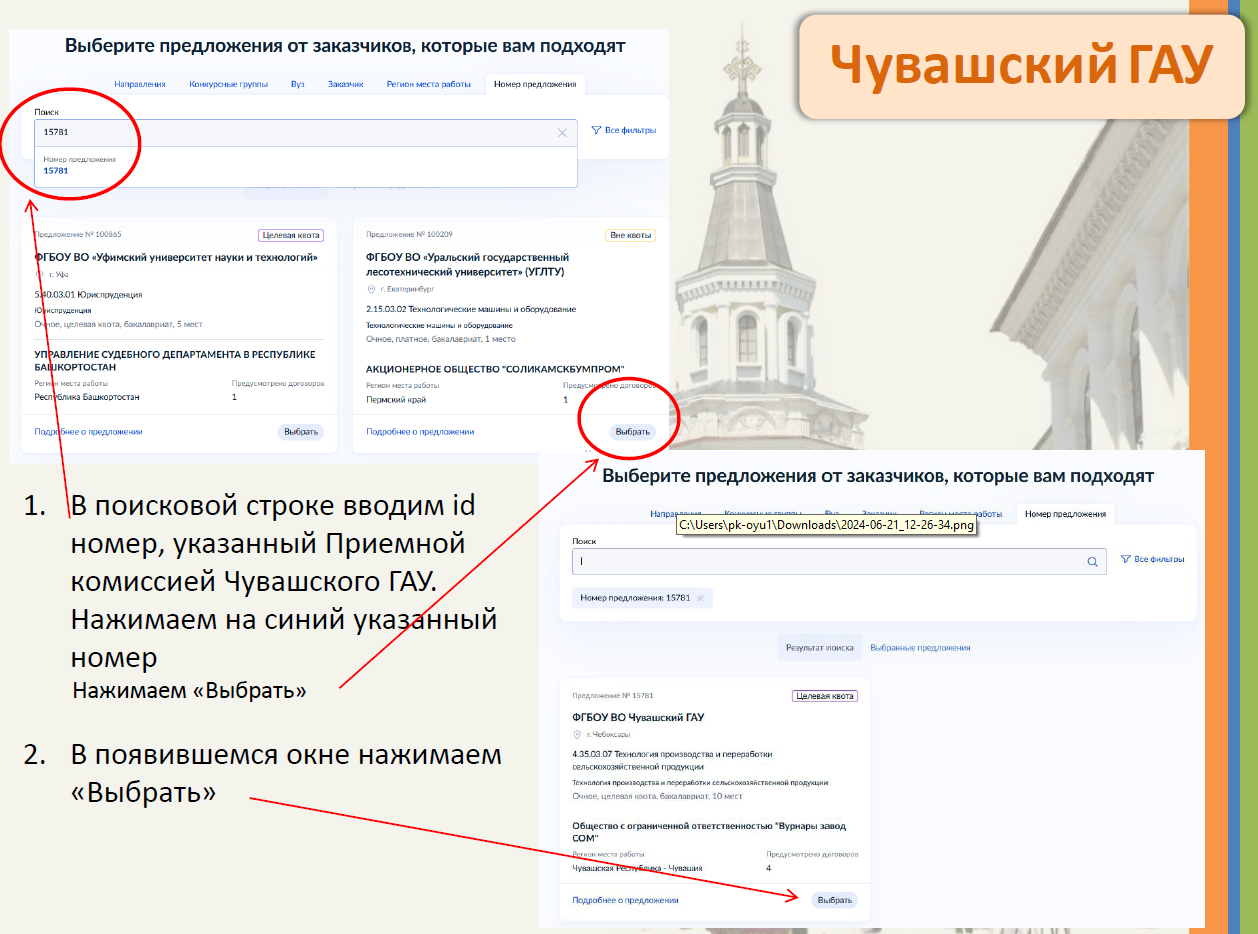Remove the 'Номер предложения: 15781' filter chip

point(700,598)
